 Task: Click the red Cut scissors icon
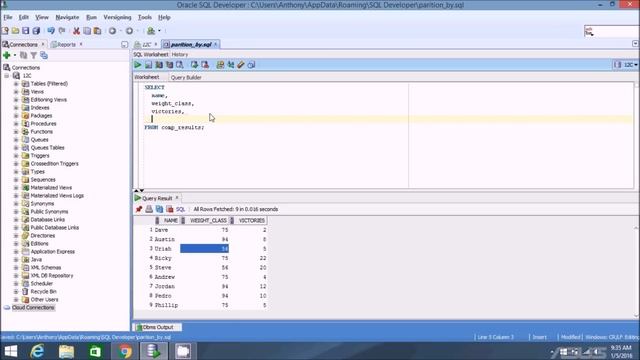tap(76, 31)
